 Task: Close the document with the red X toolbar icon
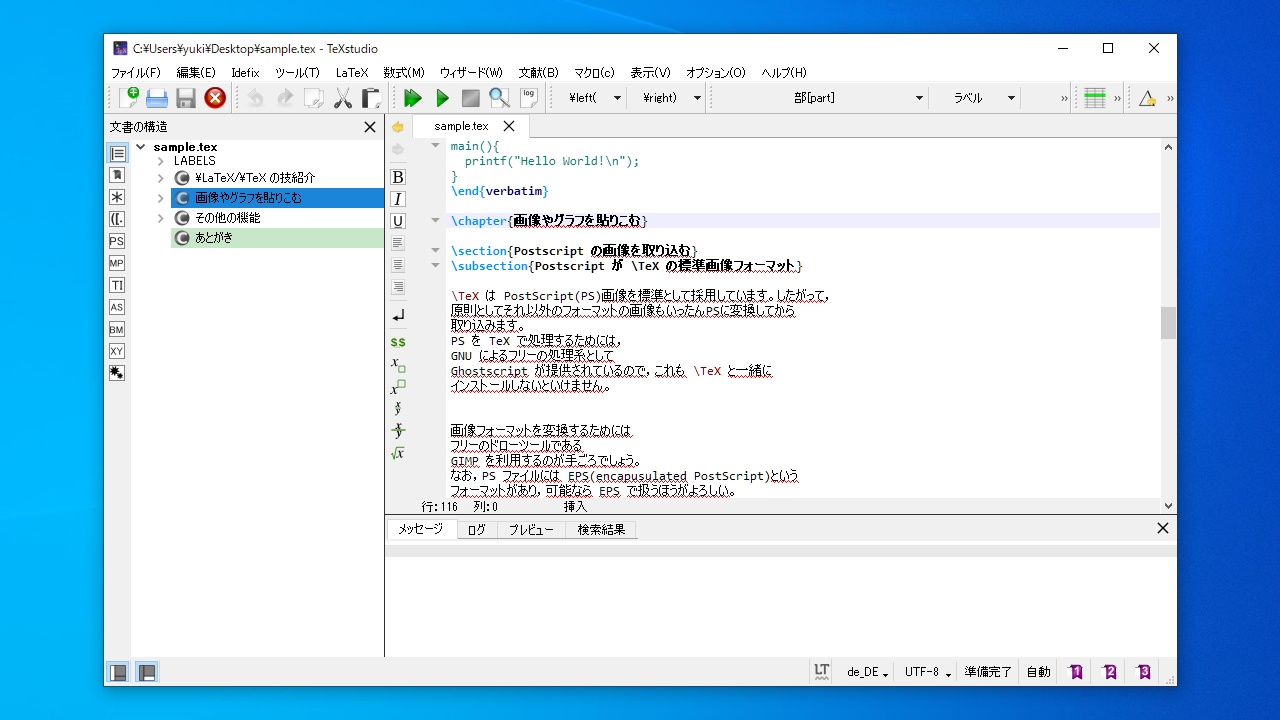(x=214, y=98)
